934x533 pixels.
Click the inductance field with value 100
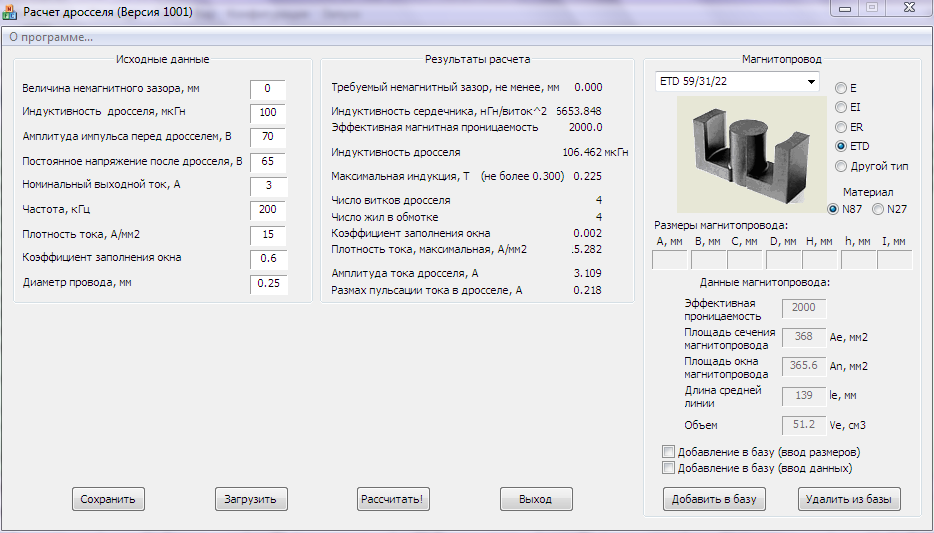[268, 113]
